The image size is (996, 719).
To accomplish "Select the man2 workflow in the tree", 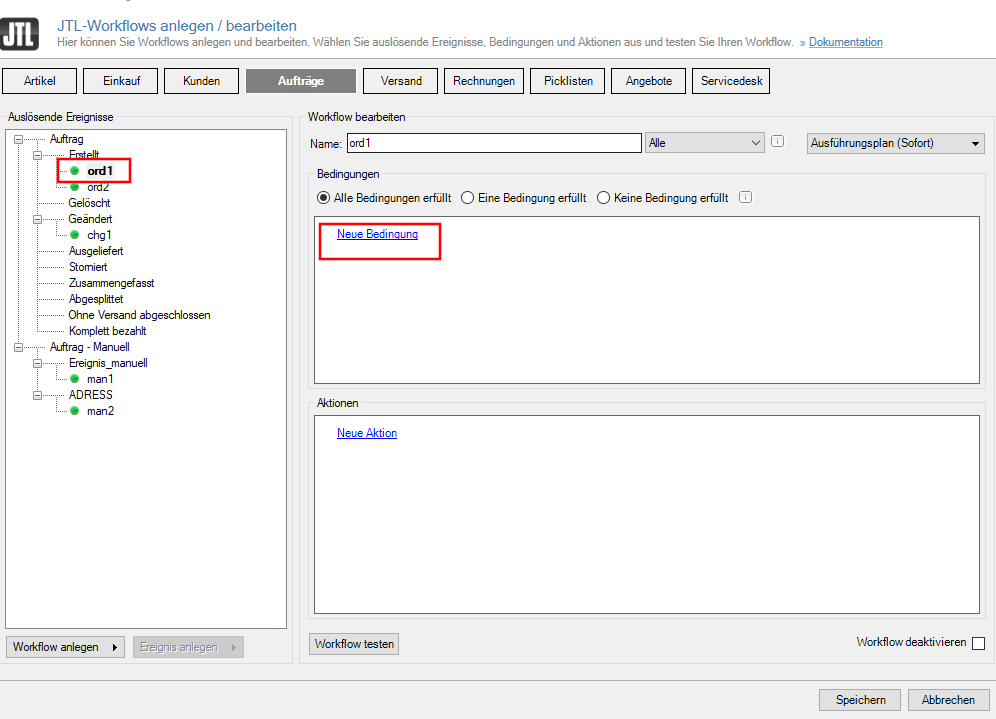I will tap(100, 411).
